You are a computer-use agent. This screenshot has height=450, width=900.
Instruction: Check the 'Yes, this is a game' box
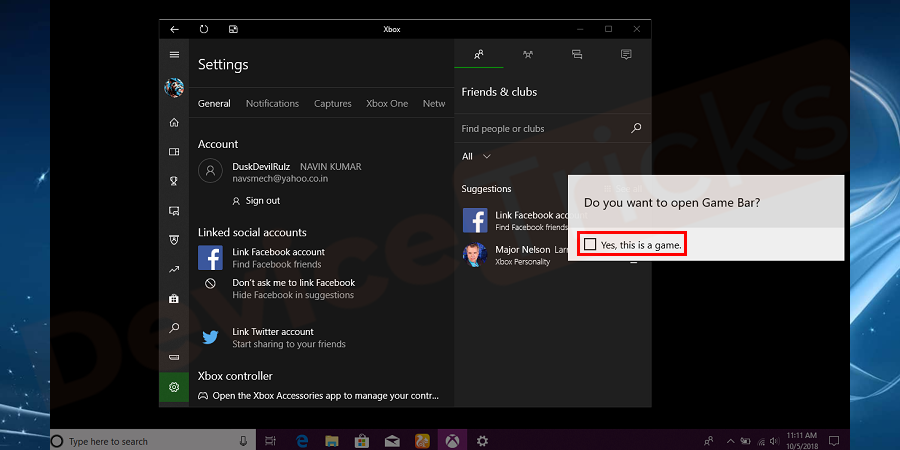(x=590, y=245)
